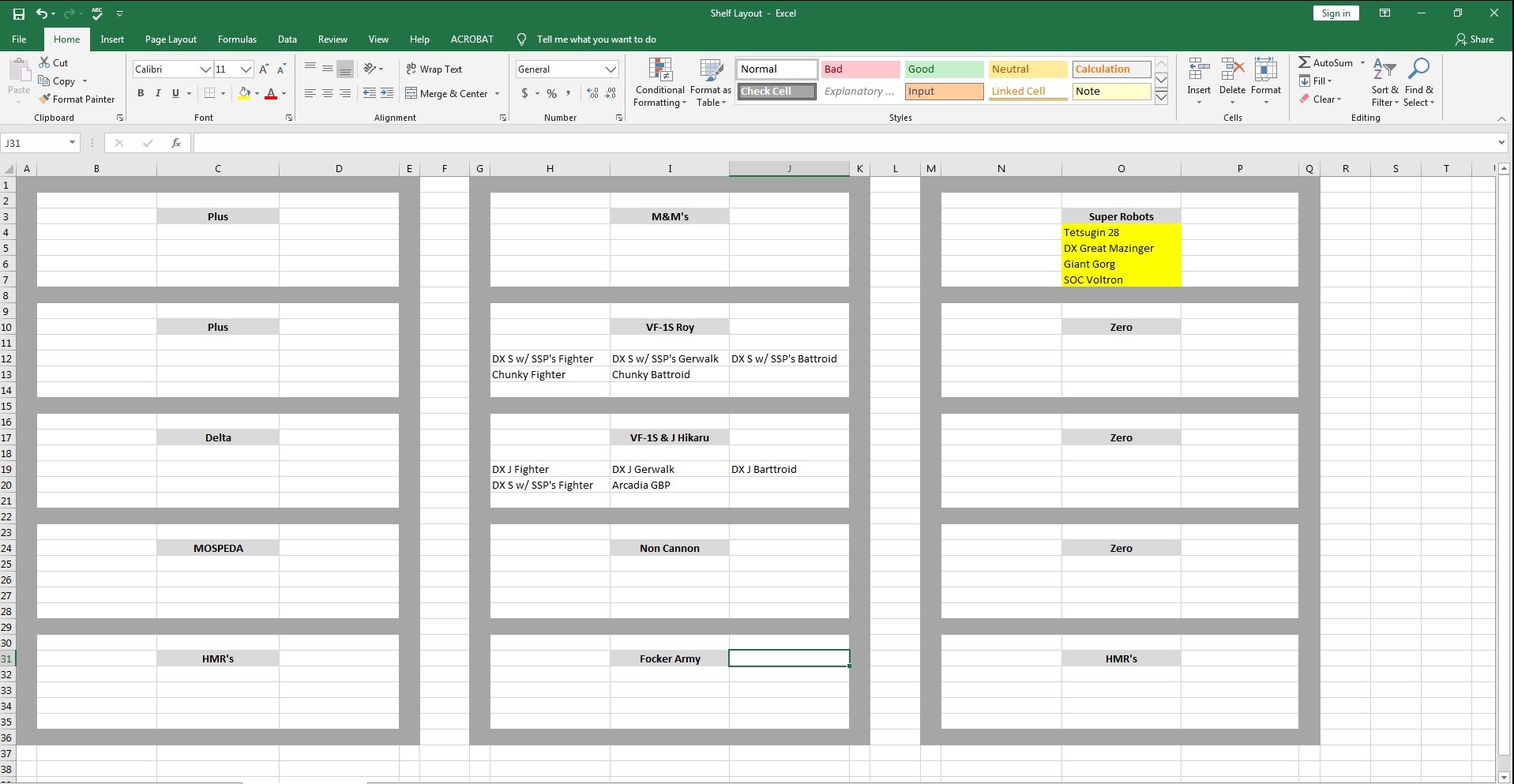Open the AutoSum dropdown arrow
This screenshot has height=784, width=1514.
[1363, 62]
